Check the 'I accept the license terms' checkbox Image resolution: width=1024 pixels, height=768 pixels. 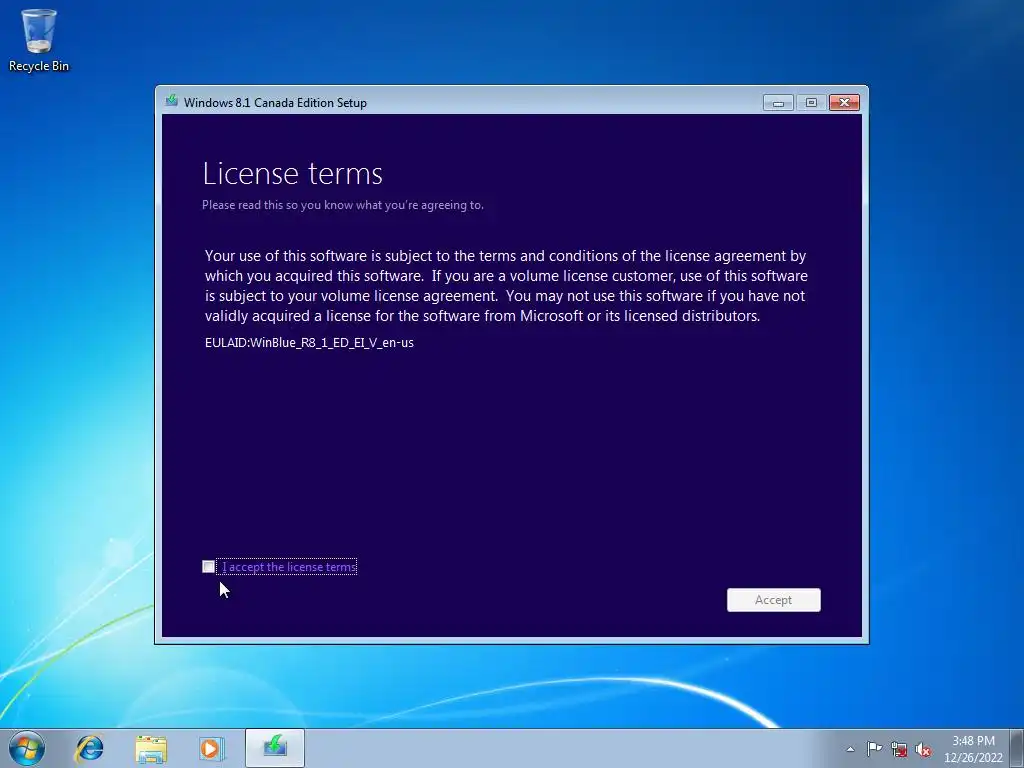coord(208,566)
